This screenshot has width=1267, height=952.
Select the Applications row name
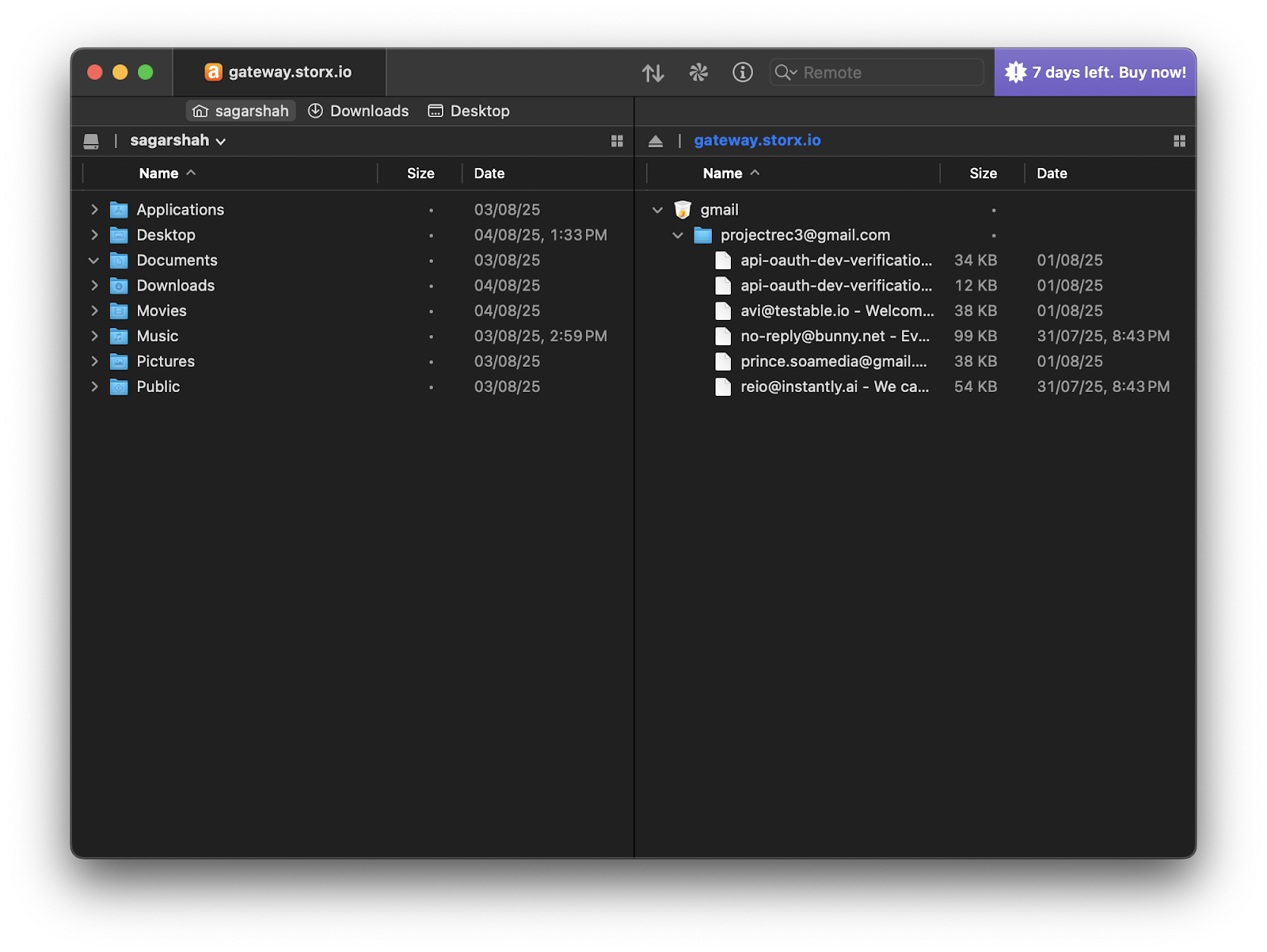(181, 210)
